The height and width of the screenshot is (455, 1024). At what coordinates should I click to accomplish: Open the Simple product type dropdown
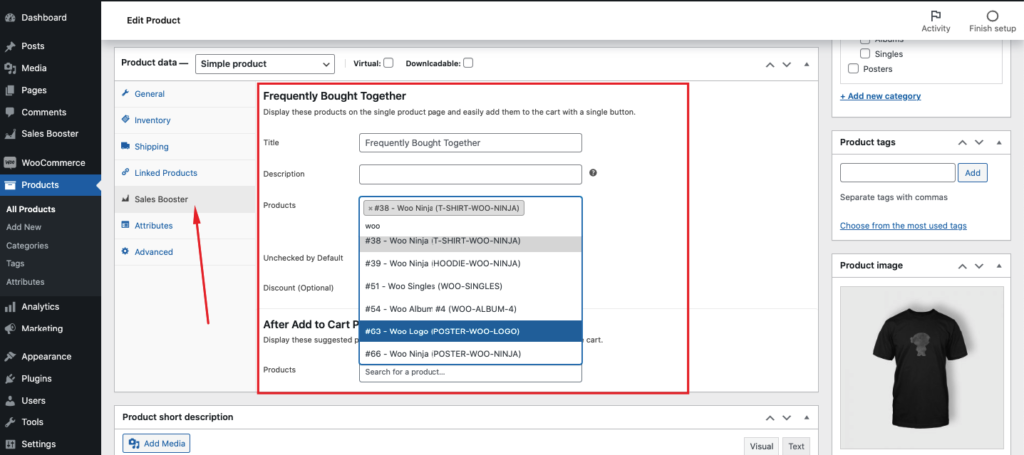[x=264, y=64]
